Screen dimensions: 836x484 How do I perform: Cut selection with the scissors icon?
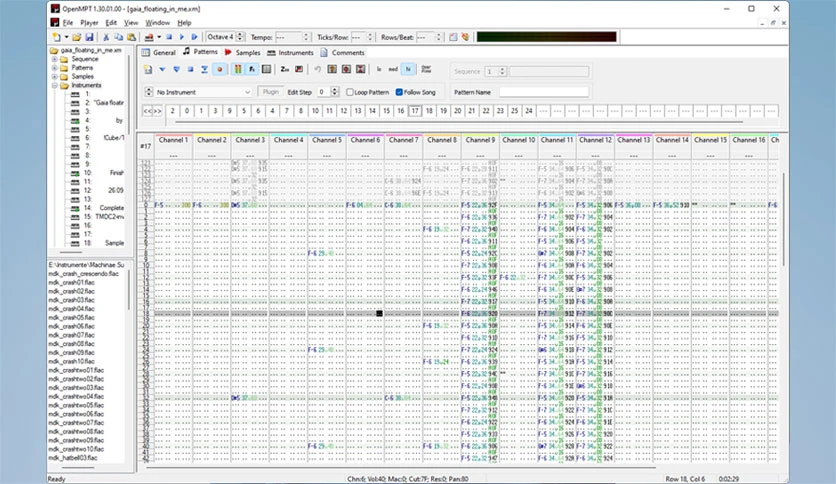[106, 37]
